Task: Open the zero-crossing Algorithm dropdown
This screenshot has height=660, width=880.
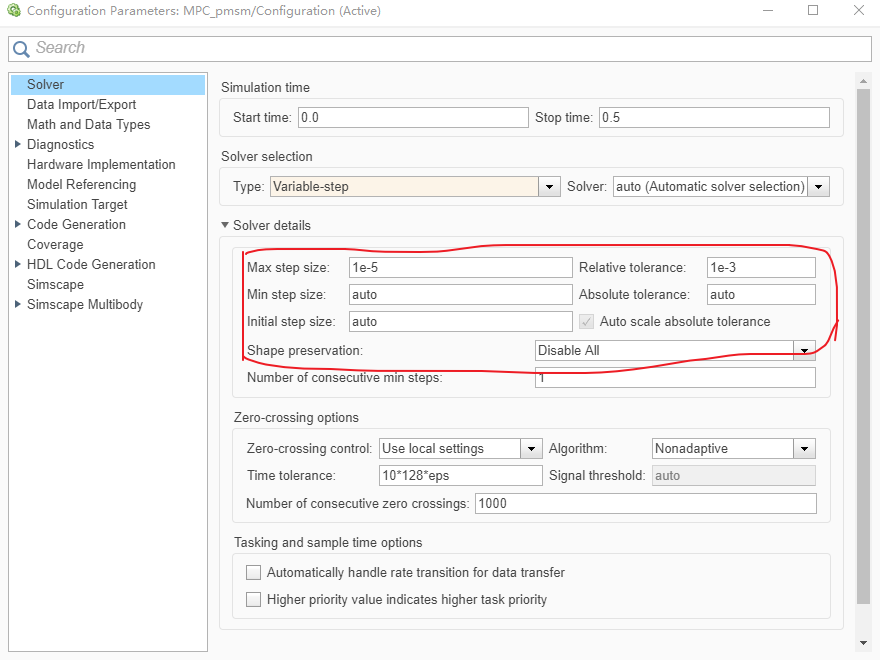Action: click(x=804, y=449)
